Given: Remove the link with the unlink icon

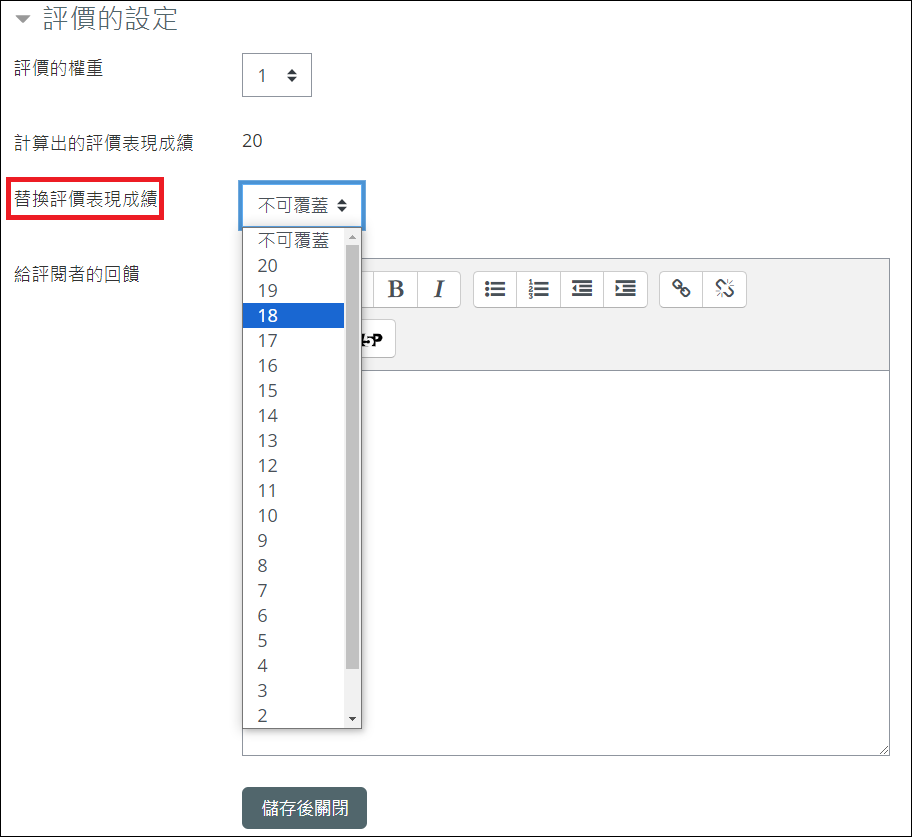Looking at the screenshot, I should pyautogui.click(x=725, y=289).
